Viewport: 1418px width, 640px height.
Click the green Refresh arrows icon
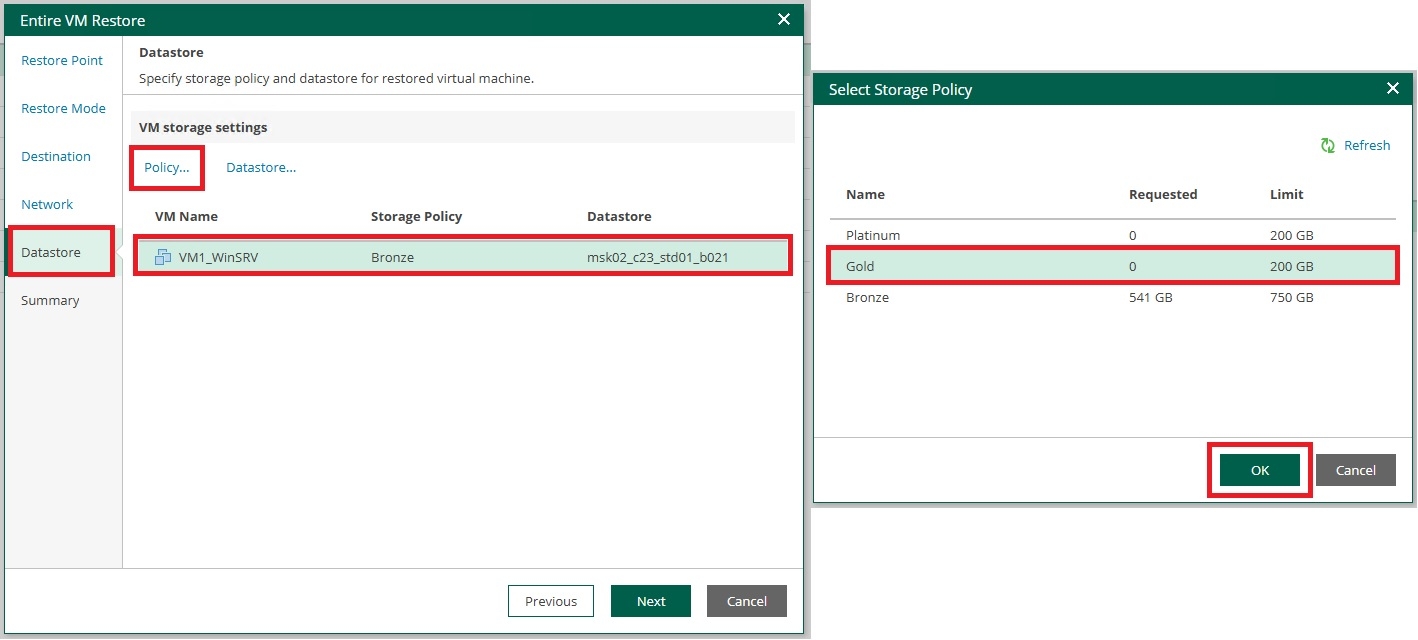click(x=1328, y=146)
